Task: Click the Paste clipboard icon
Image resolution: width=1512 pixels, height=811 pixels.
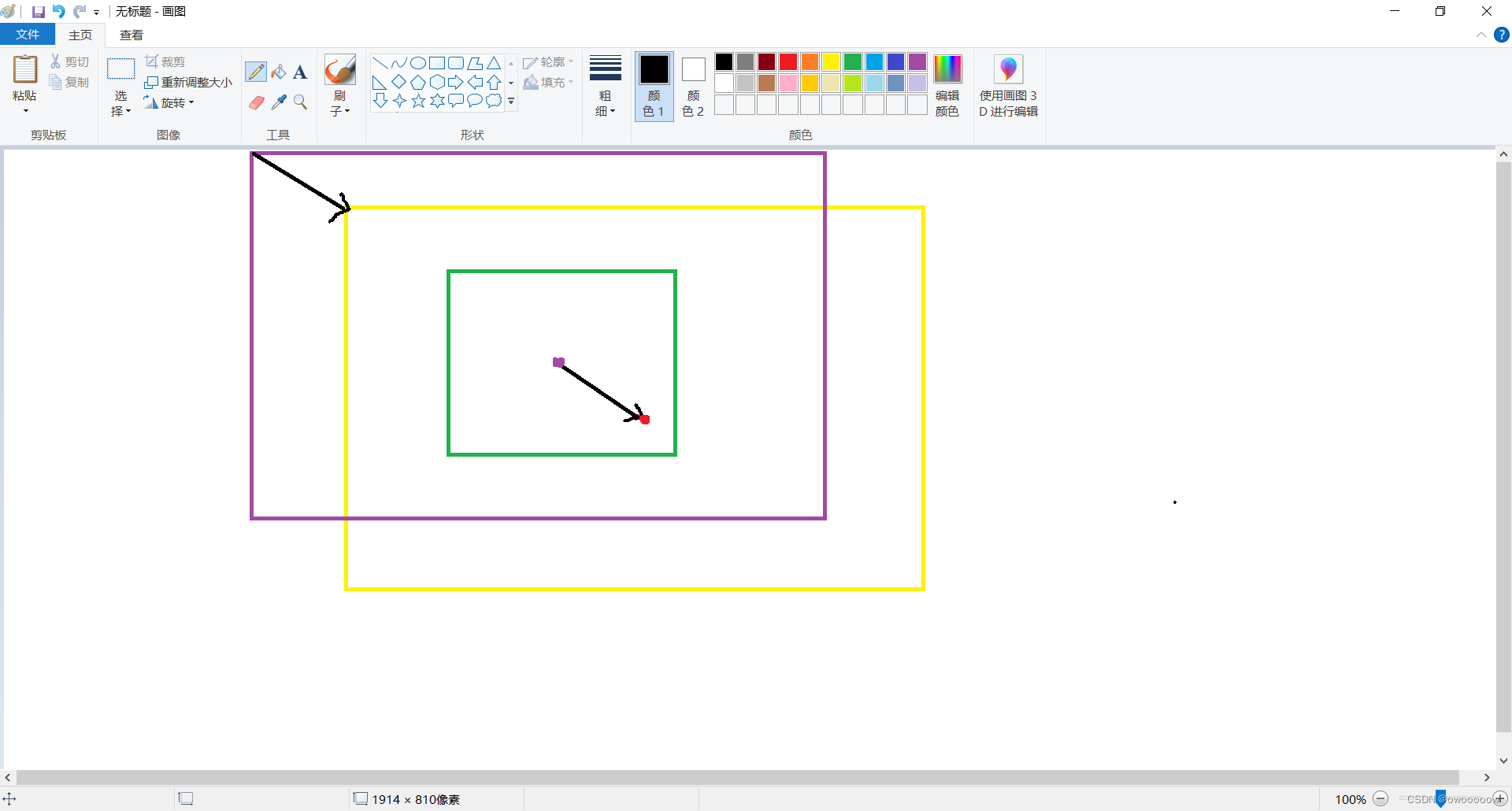Action: [24, 69]
